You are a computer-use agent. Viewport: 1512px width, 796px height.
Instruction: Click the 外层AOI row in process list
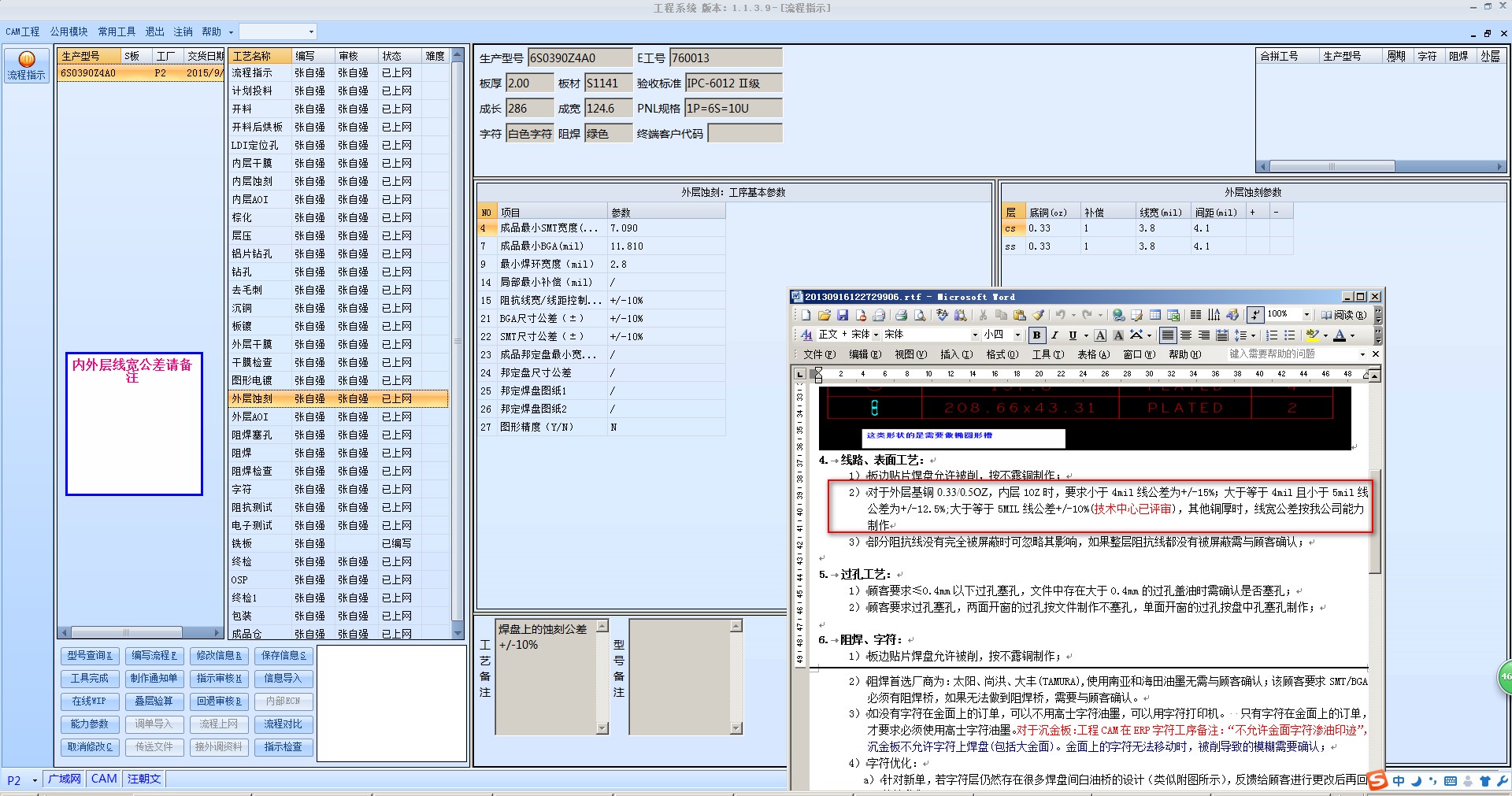339,417
